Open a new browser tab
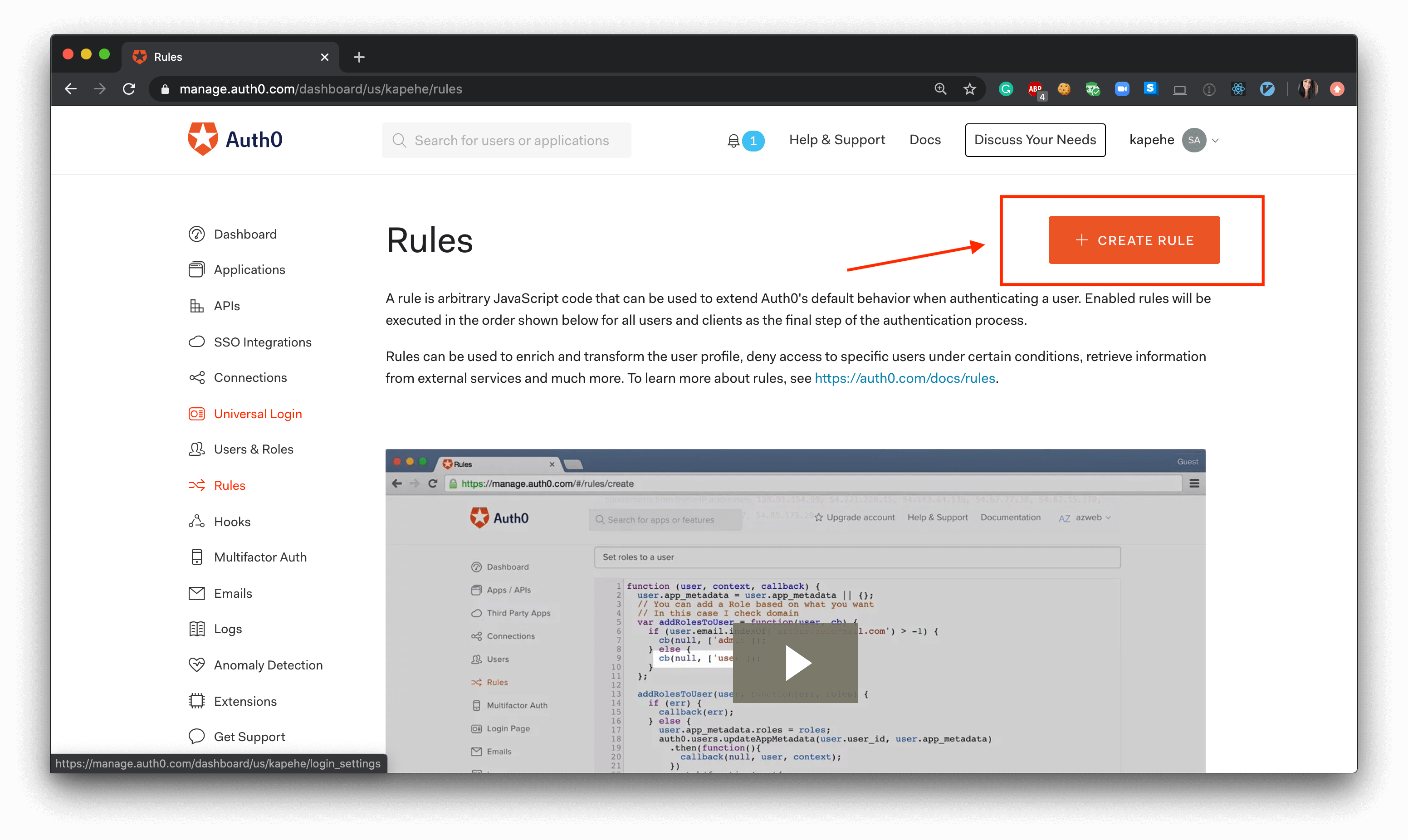This screenshot has height=840, width=1408. point(359,57)
